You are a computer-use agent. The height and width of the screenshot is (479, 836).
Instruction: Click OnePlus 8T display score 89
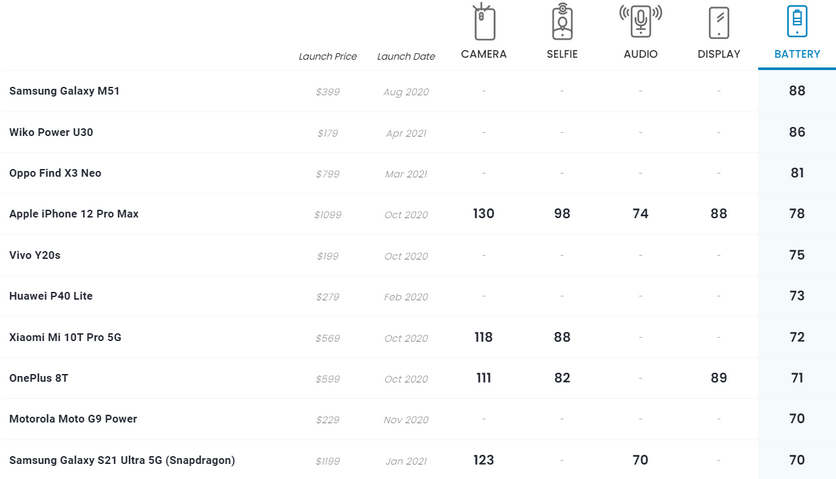point(718,378)
